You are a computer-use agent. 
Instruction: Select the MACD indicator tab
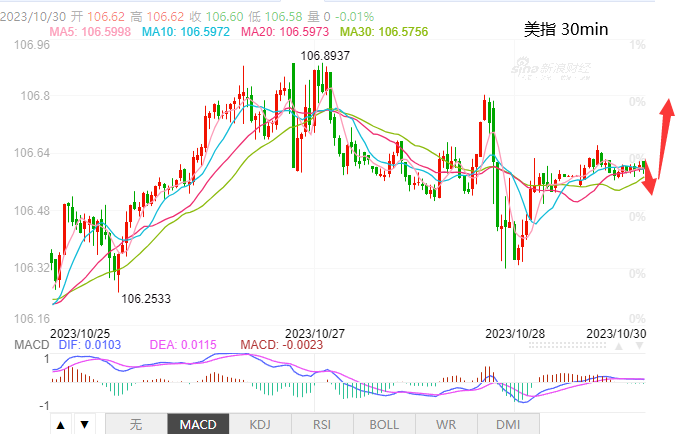coord(197,424)
